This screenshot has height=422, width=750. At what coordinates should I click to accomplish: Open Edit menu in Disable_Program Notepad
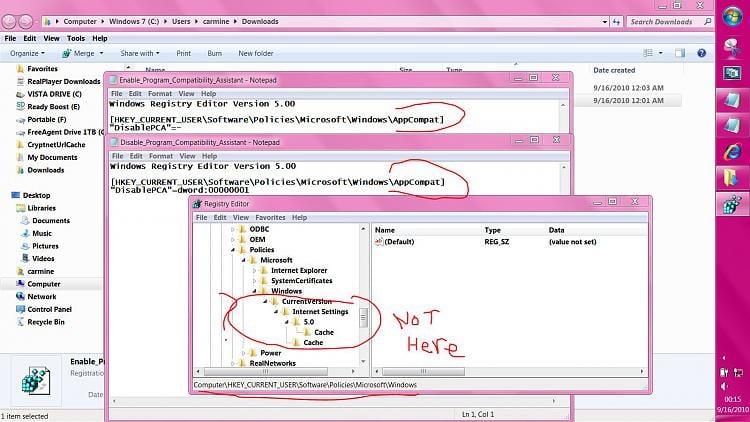[136, 156]
